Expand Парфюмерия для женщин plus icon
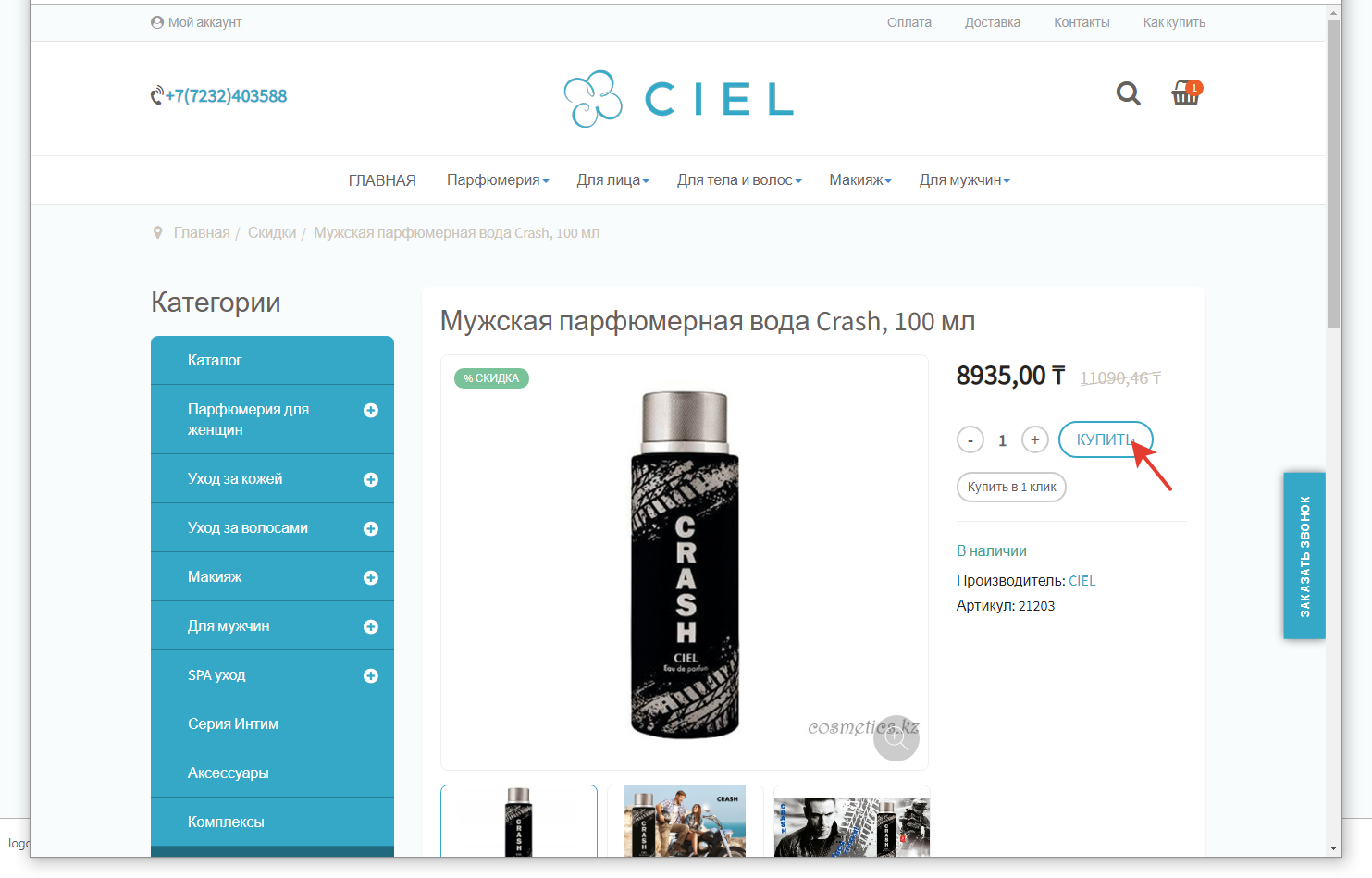The height and width of the screenshot is (878, 1372). pos(371,410)
